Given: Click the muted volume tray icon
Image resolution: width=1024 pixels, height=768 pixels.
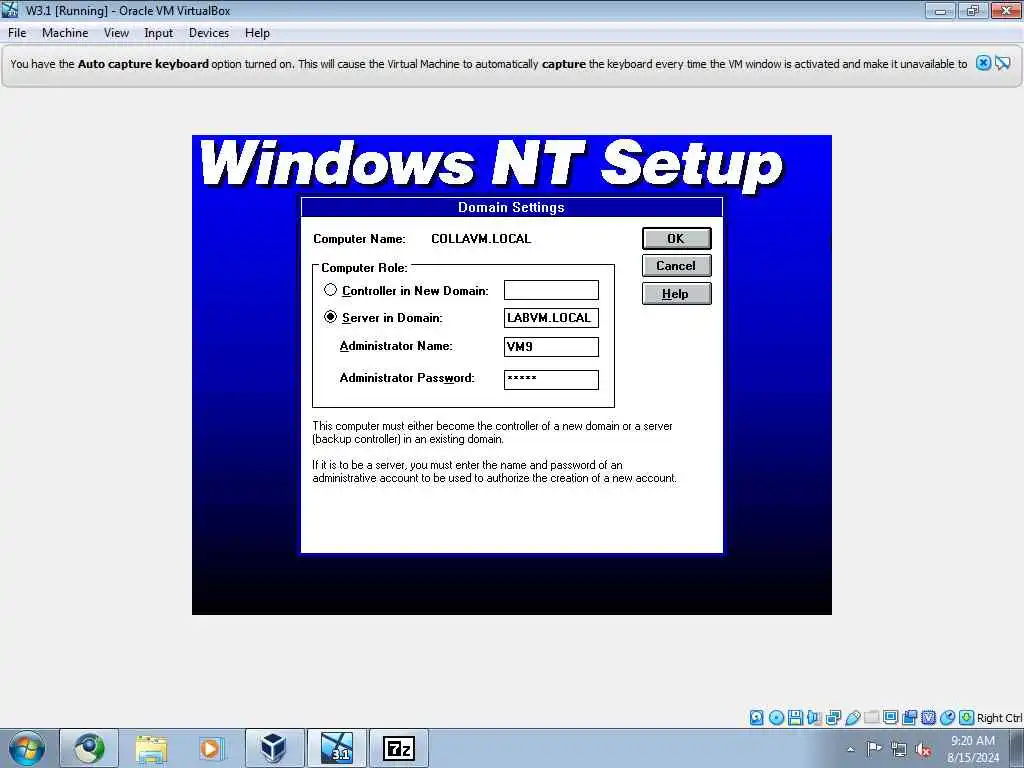Looking at the screenshot, I should (923, 749).
